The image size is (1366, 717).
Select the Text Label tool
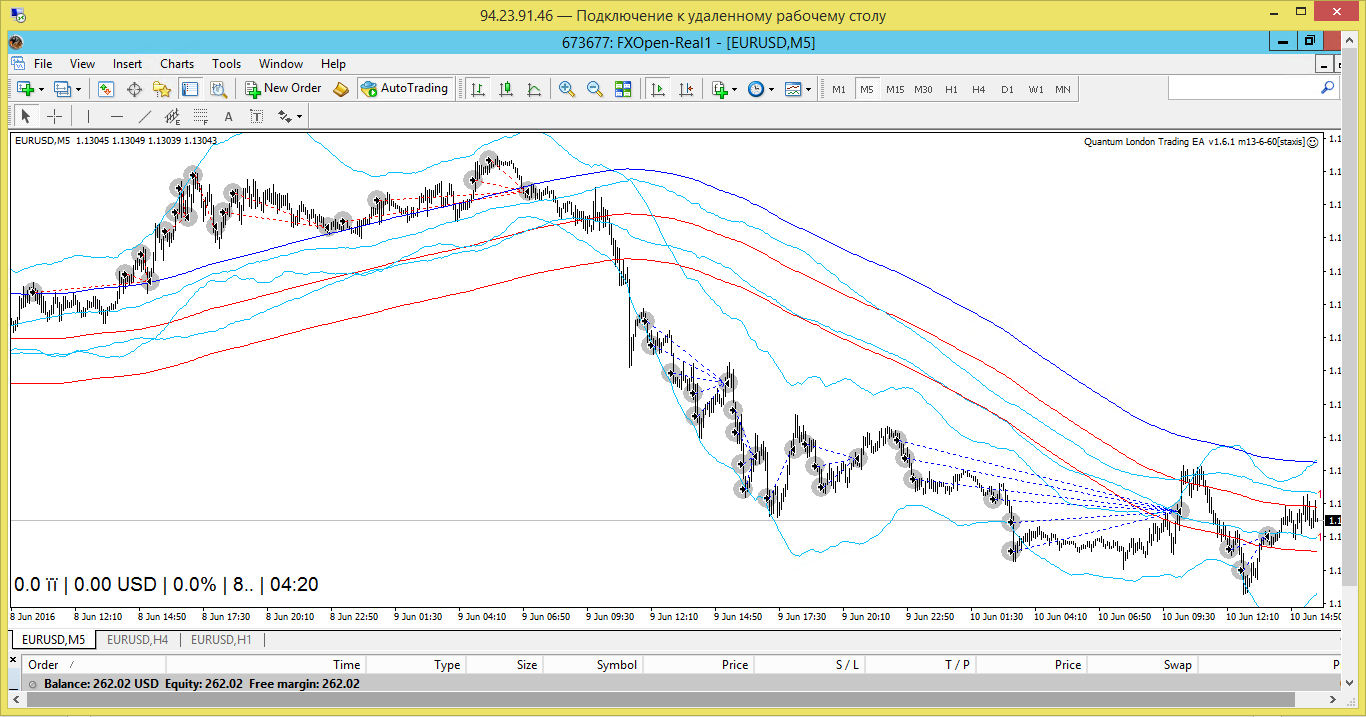pos(256,116)
